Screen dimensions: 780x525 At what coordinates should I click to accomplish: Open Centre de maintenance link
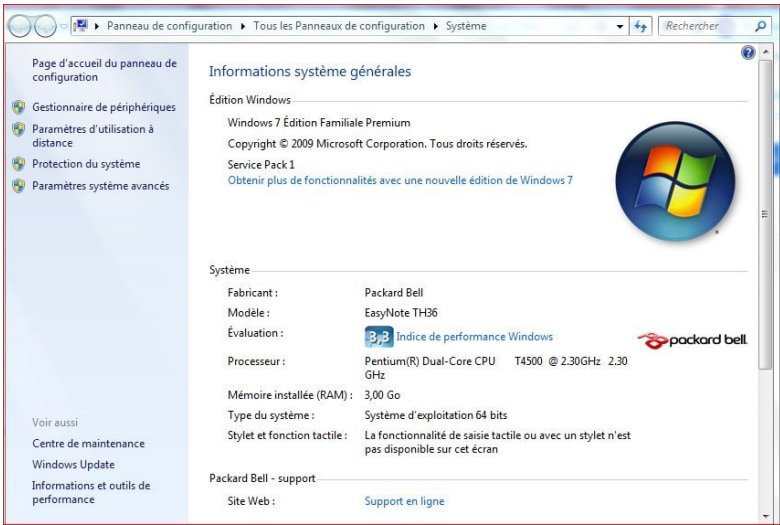pyautogui.click(x=89, y=443)
